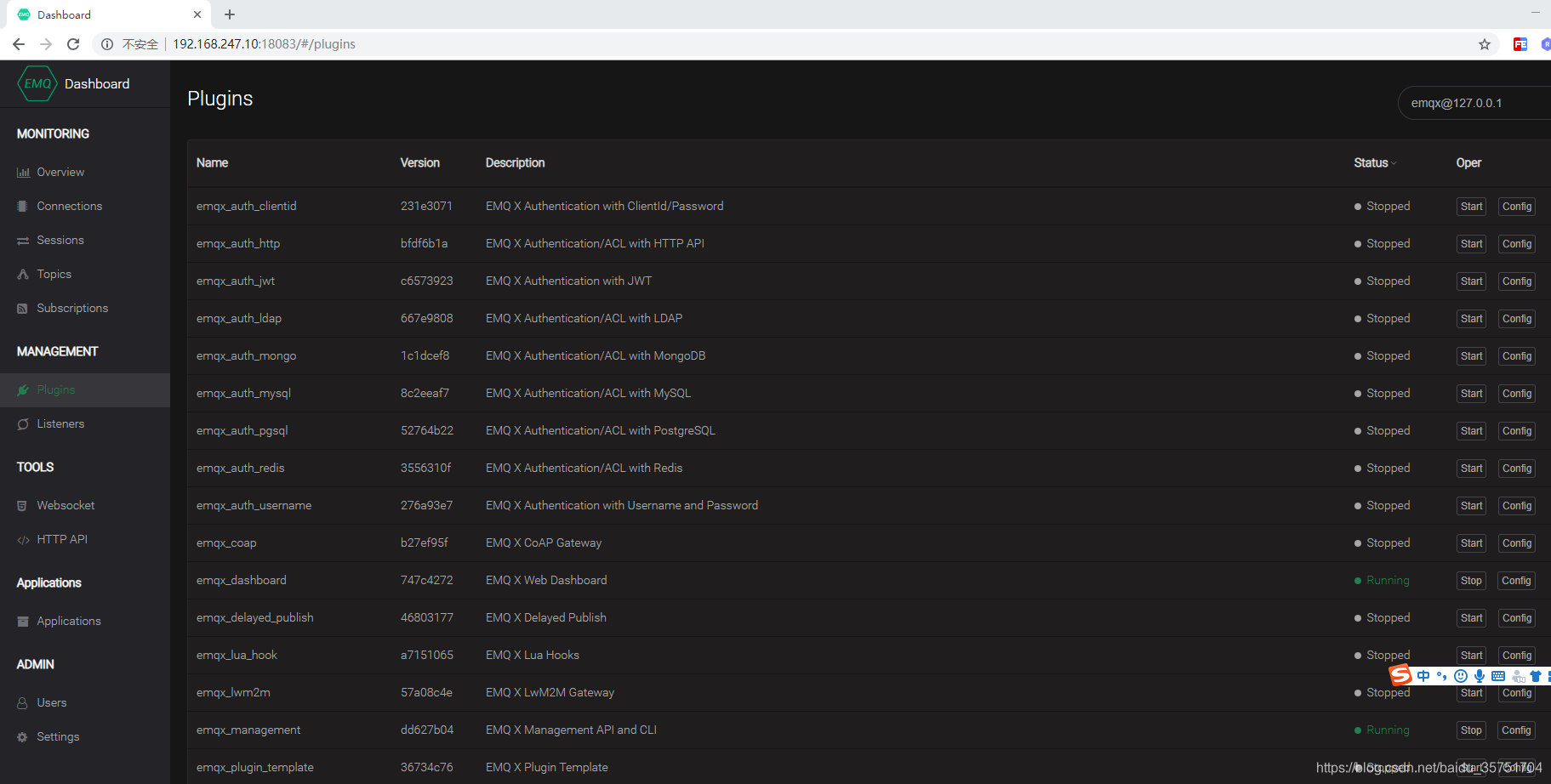Screen dimensions: 1551x784
Task: Click the browser address bar URL
Action: pyautogui.click(x=265, y=44)
